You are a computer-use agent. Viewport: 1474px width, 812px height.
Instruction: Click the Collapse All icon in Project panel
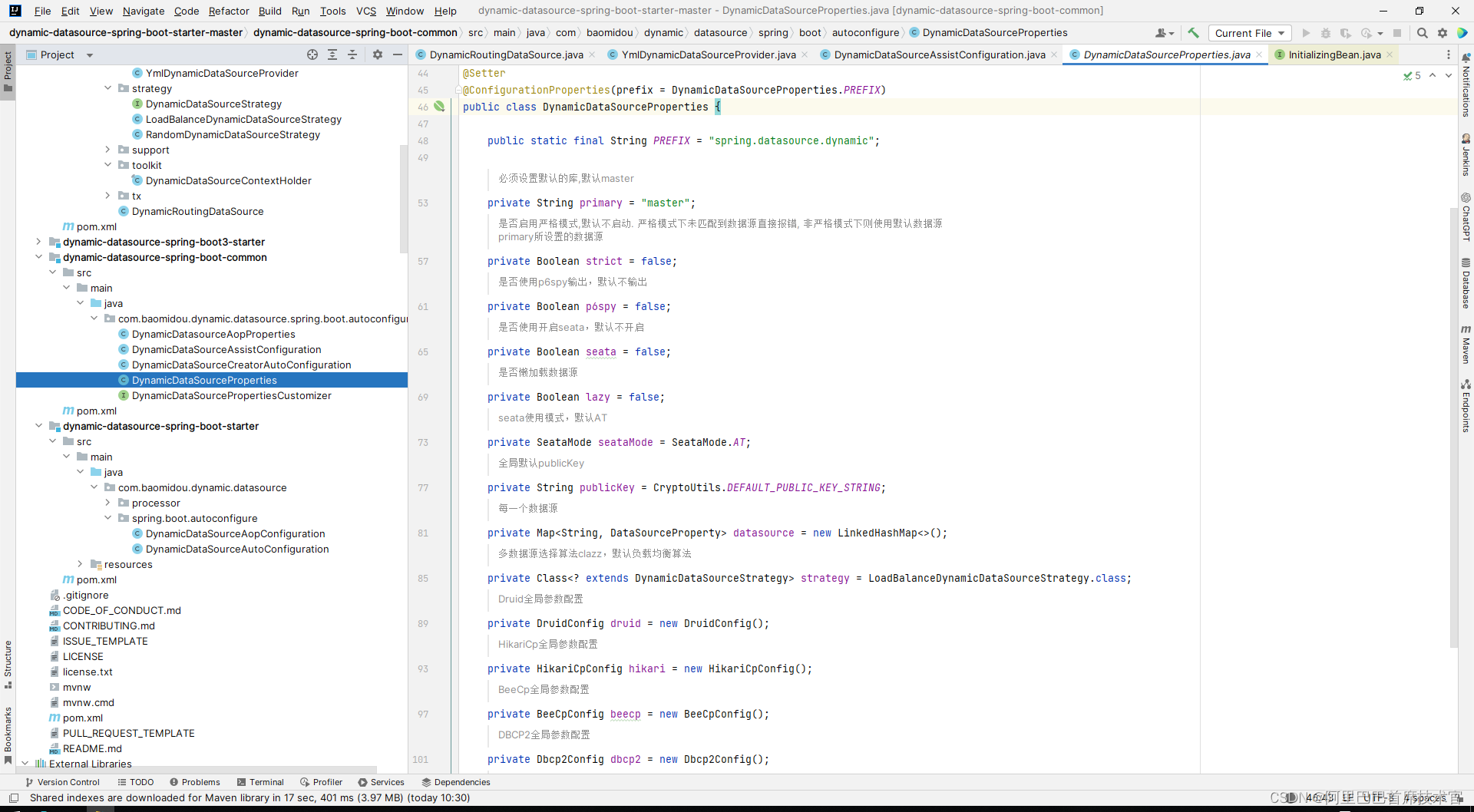click(x=352, y=54)
